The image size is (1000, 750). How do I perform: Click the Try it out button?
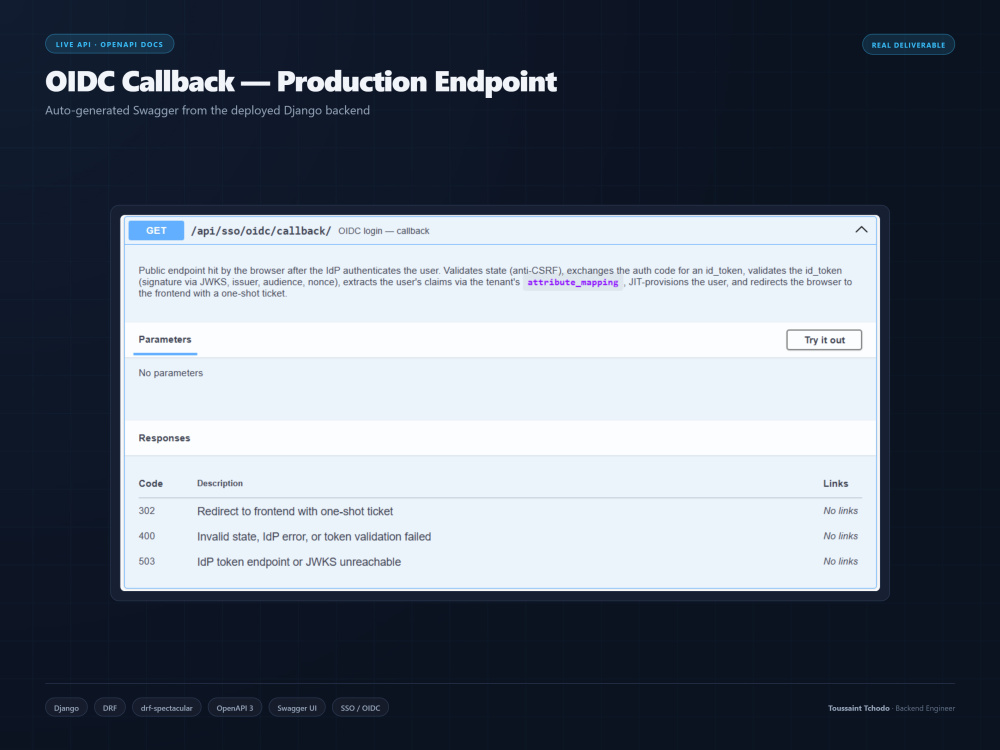824,340
